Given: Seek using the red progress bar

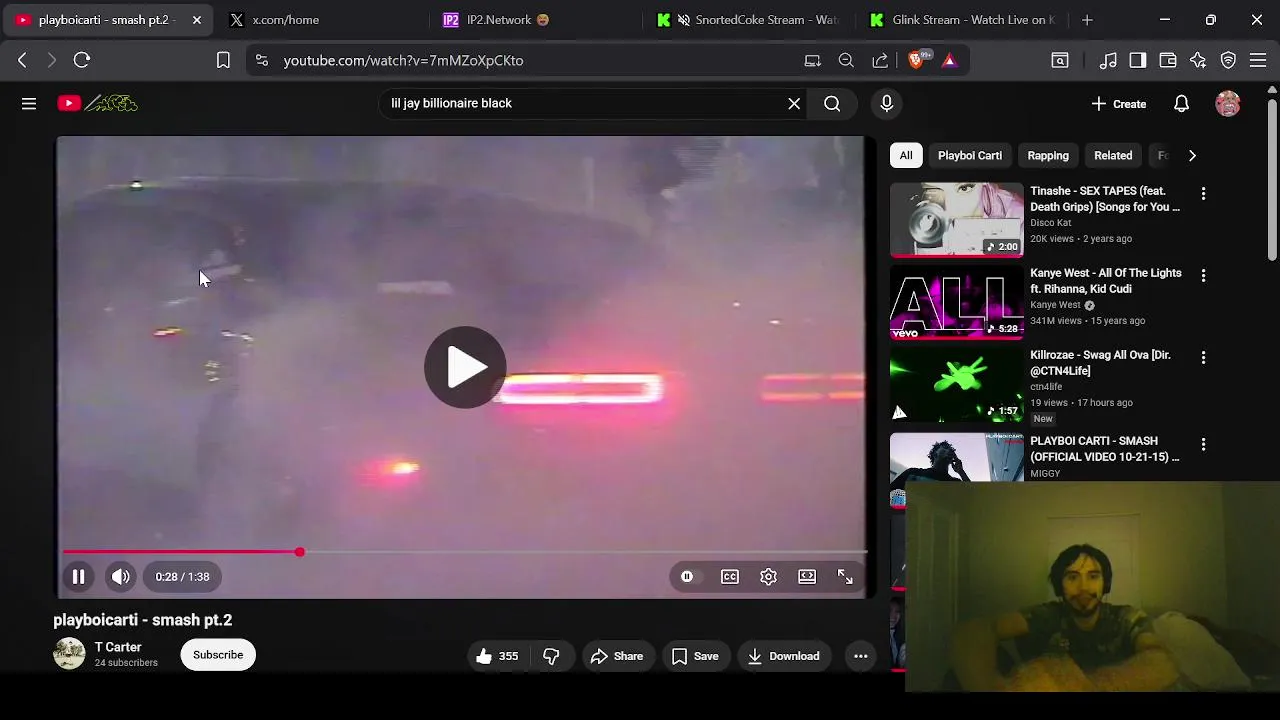Looking at the screenshot, I should 465,552.
